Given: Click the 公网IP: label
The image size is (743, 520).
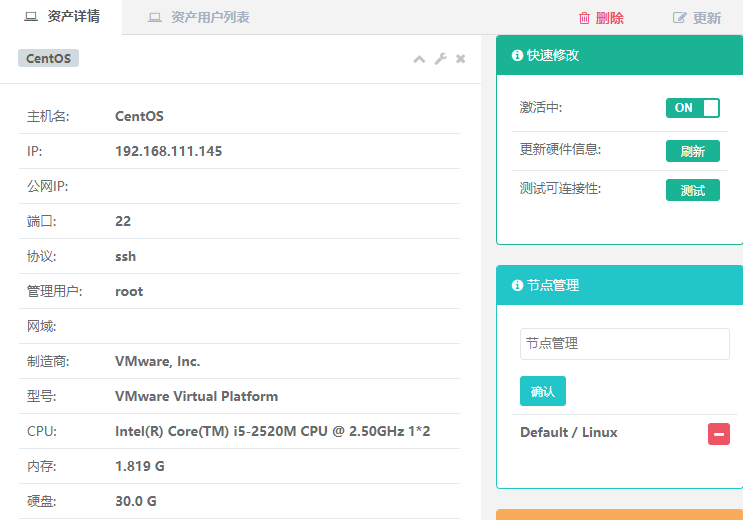Looking at the screenshot, I should click(x=47, y=186).
